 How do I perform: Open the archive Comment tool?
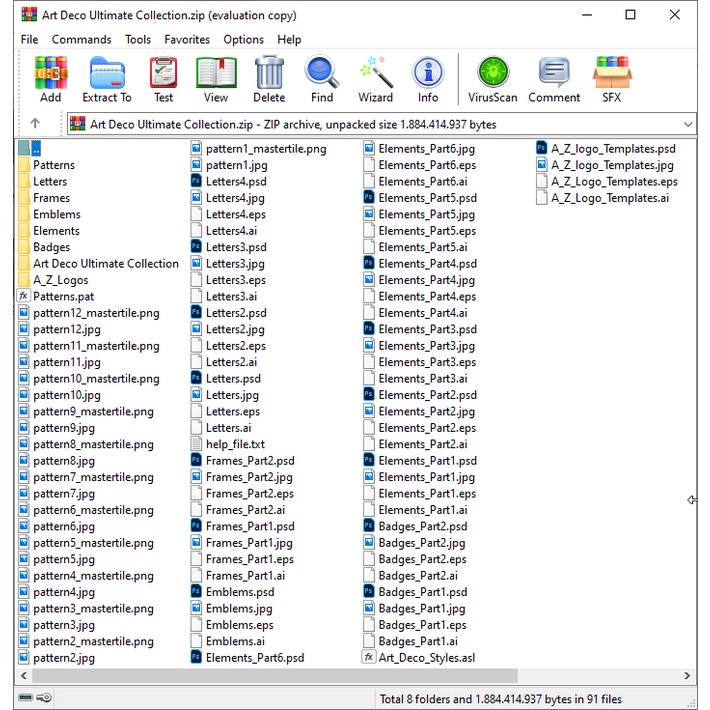click(x=554, y=79)
